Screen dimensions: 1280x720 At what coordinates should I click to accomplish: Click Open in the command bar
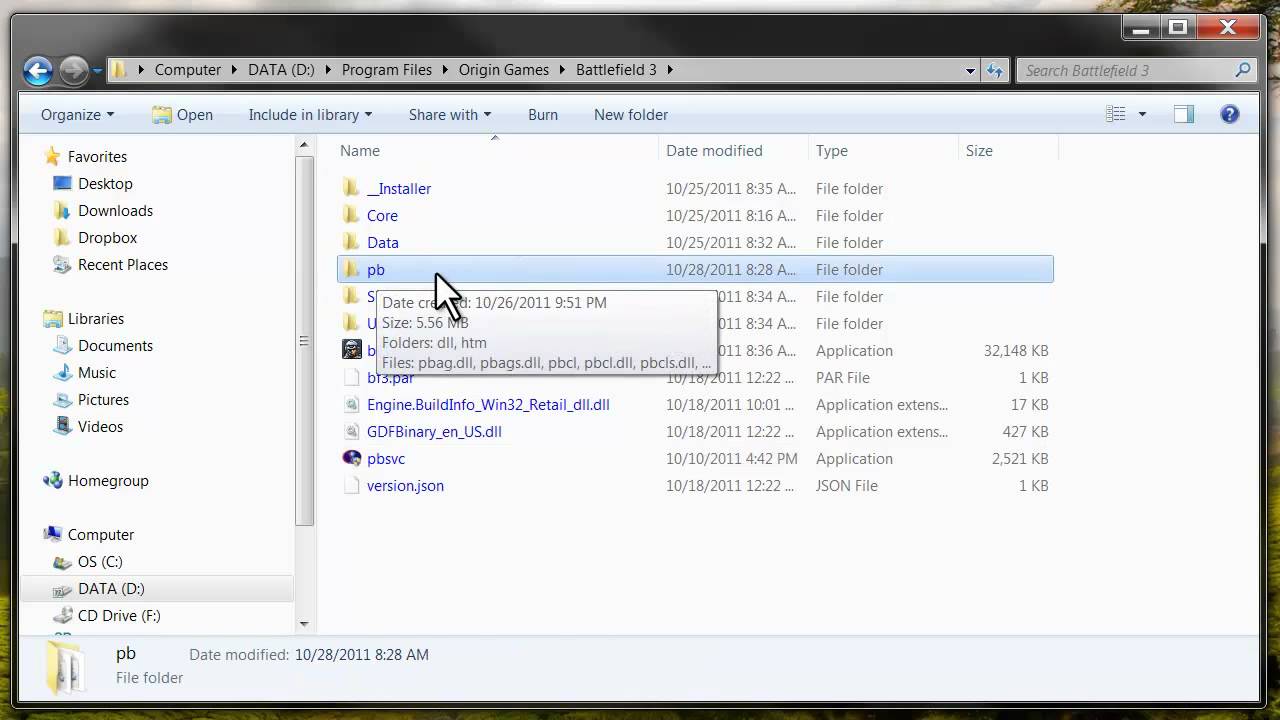click(x=183, y=115)
